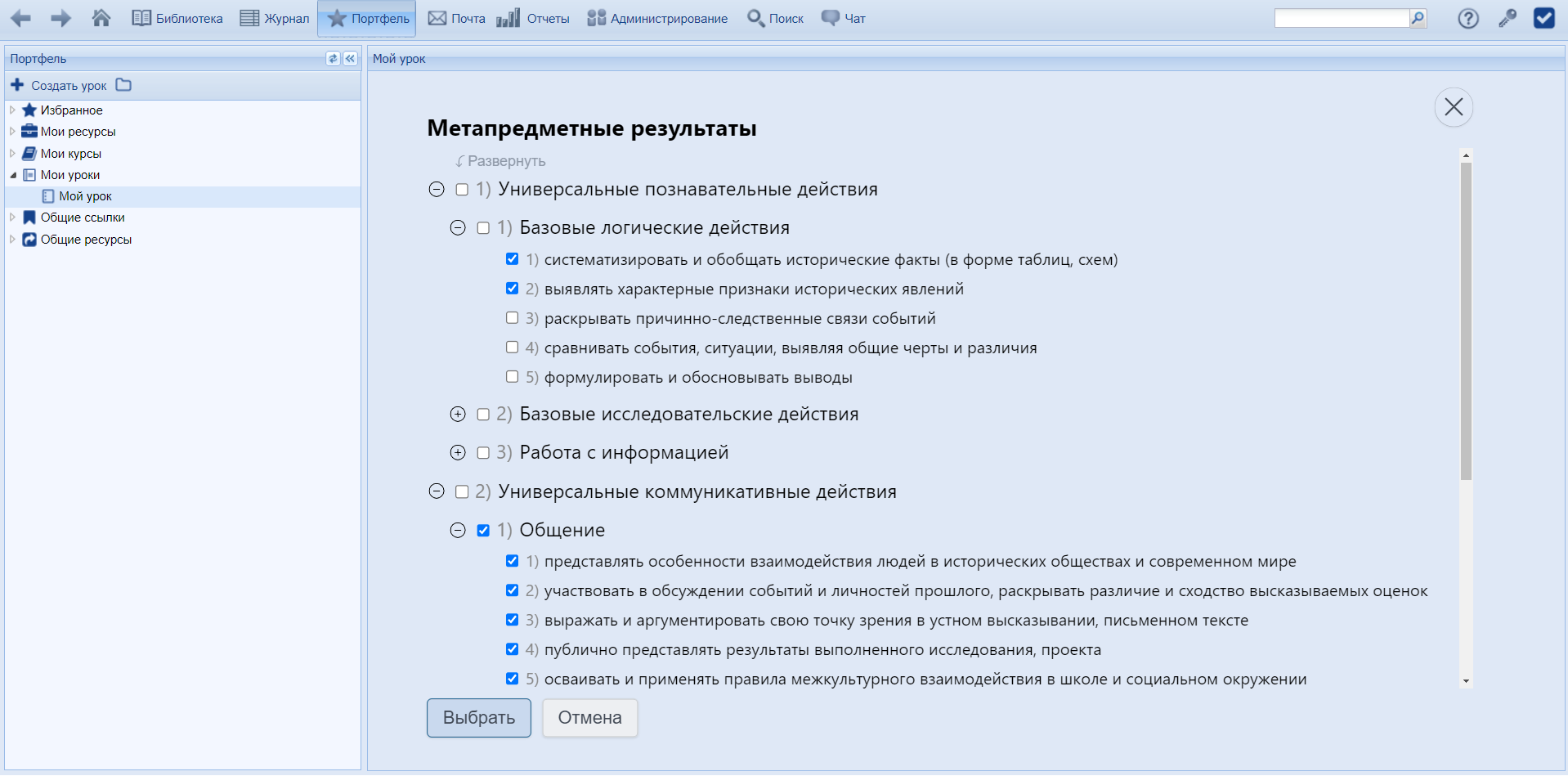The height and width of the screenshot is (776, 1568).
Task: Open Поиск in the top toolbar
Action: (x=775, y=18)
